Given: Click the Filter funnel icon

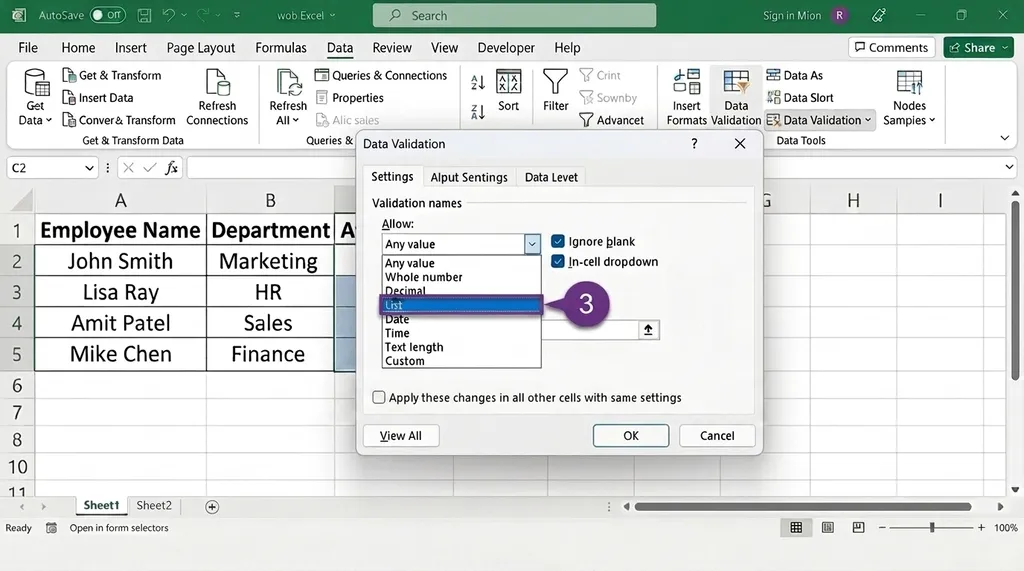Looking at the screenshot, I should (x=555, y=82).
